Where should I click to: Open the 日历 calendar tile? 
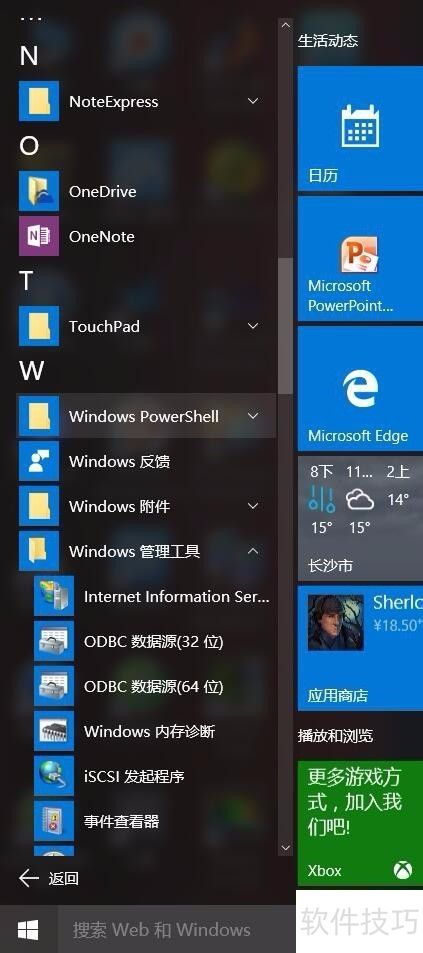(x=360, y=129)
